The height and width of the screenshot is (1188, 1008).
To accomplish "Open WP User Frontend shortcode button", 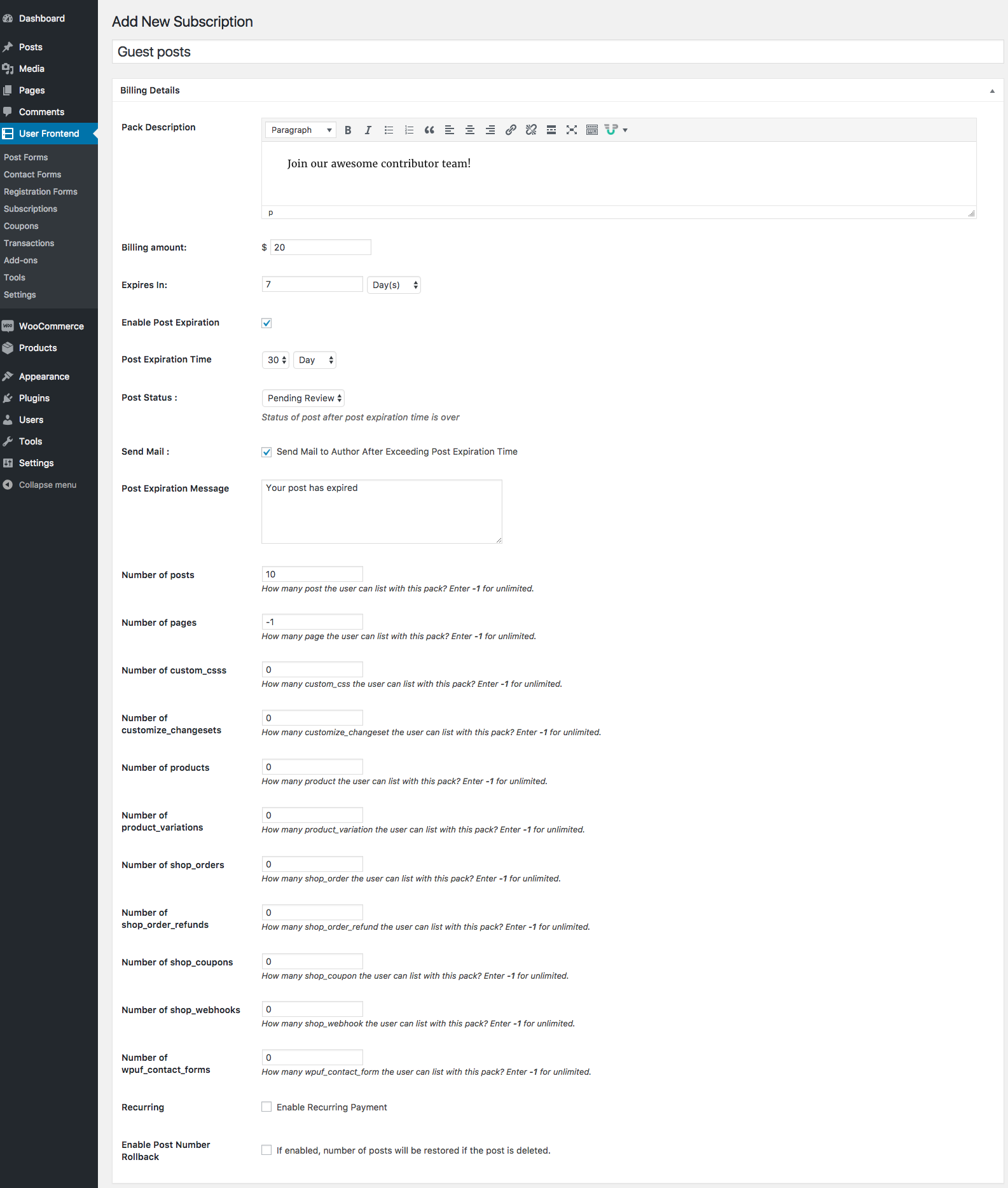I will click(611, 130).
